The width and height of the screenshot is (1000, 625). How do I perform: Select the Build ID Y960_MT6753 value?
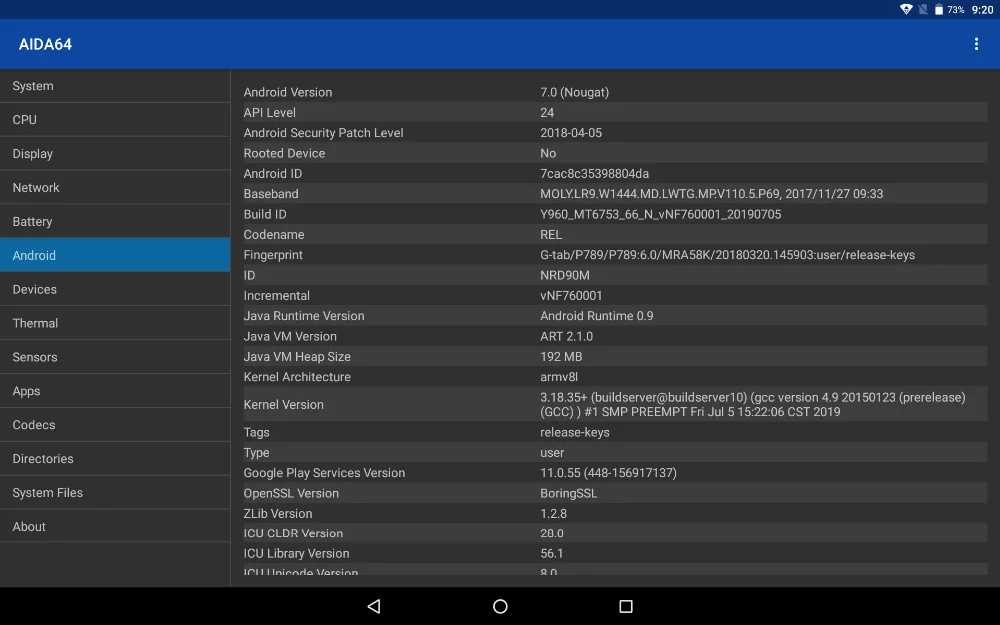660,214
